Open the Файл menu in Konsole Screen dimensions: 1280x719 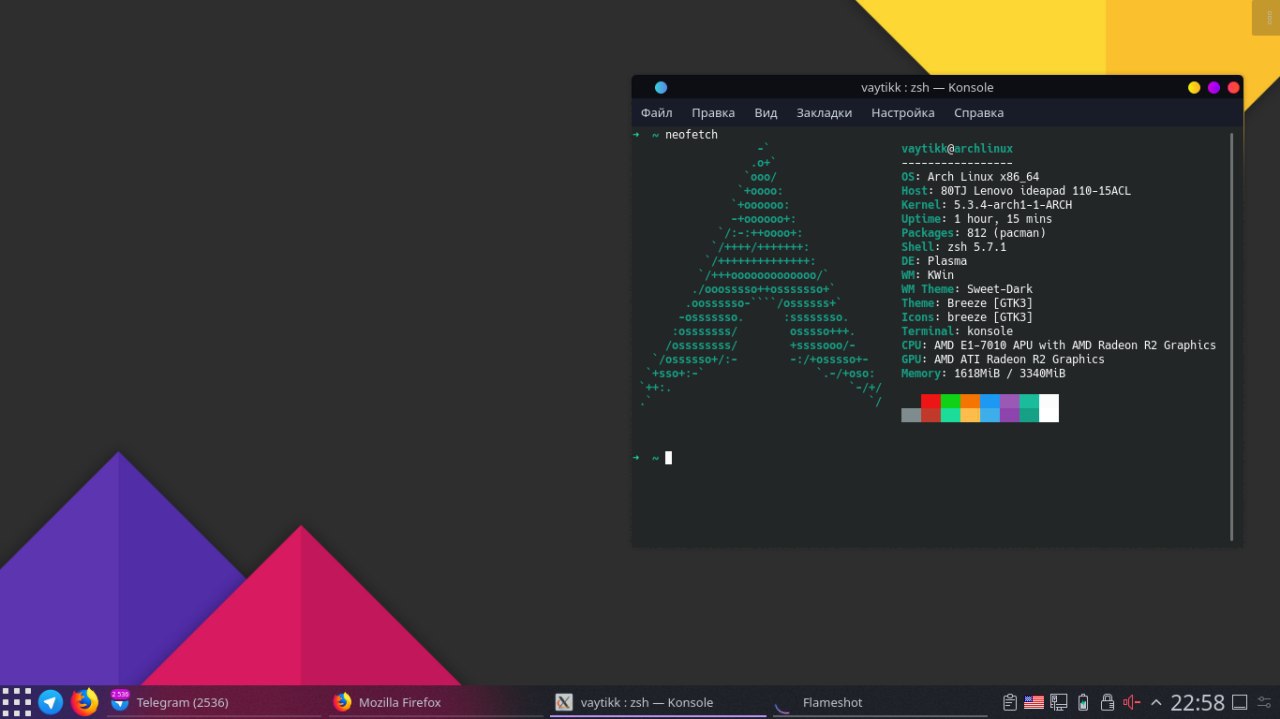point(656,113)
